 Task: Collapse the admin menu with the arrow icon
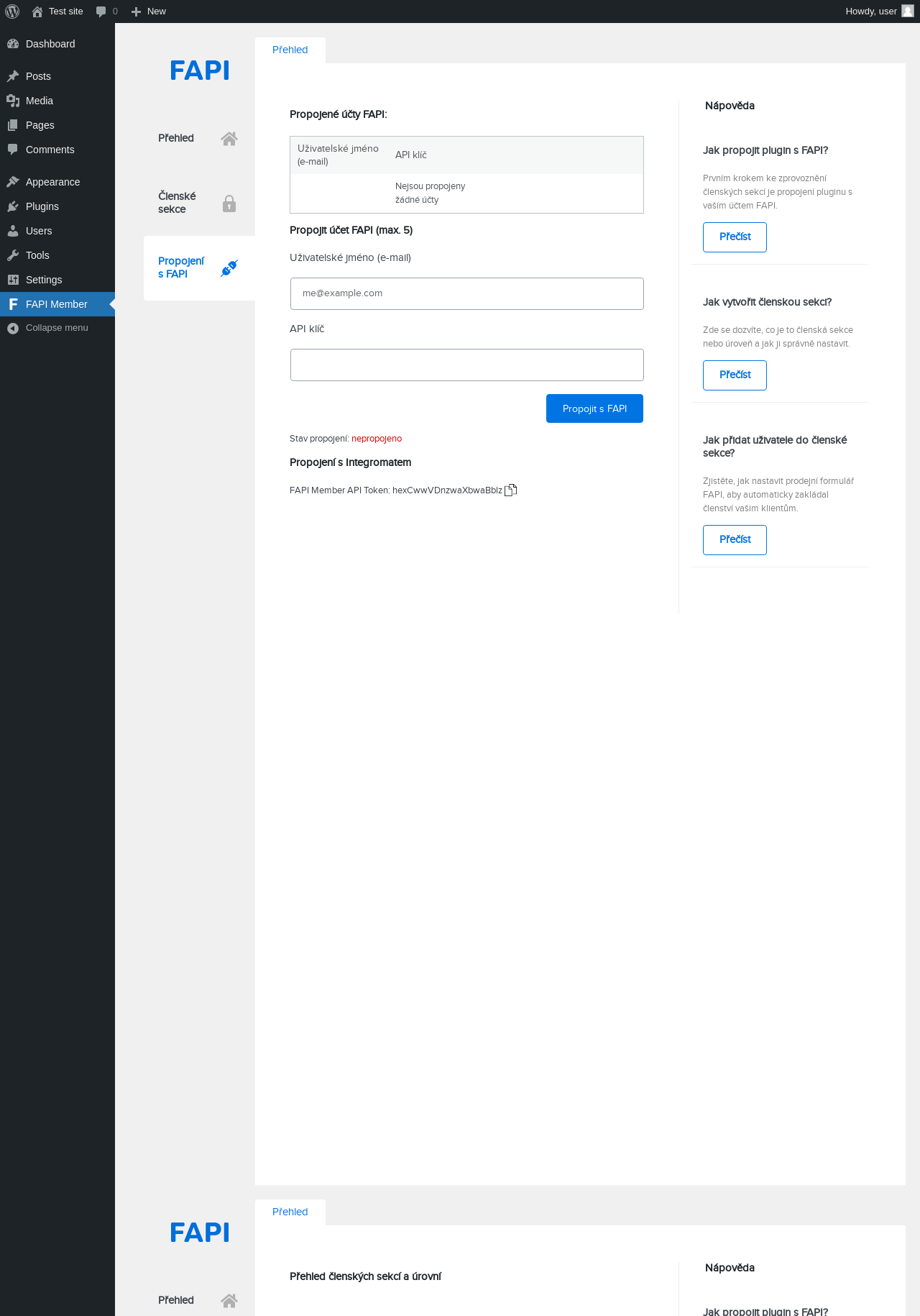tap(13, 328)
